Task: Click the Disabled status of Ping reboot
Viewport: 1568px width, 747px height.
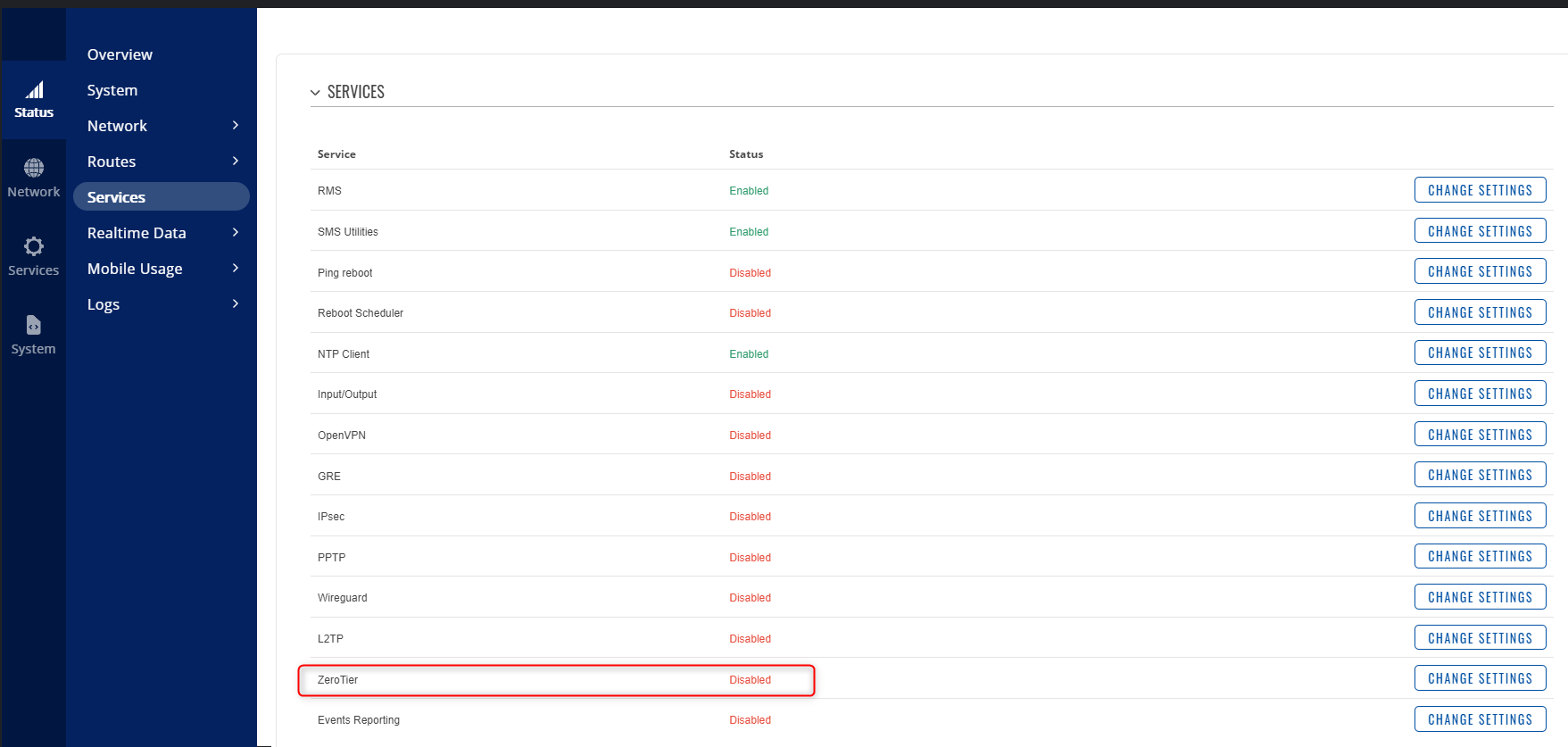Action: [750, 273]
